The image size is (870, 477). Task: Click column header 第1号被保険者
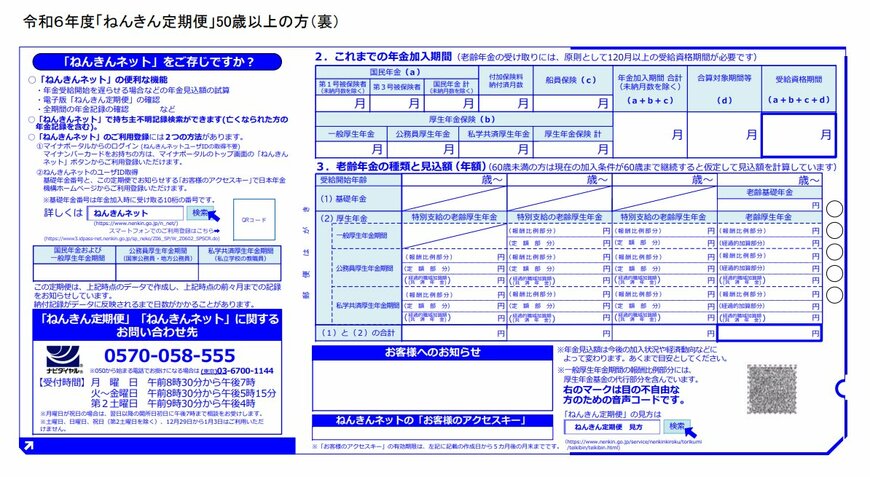click(342, 87)
